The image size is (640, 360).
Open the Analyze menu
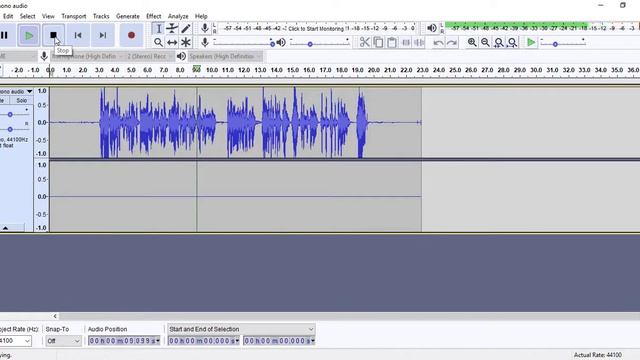(x=178, y=16)
